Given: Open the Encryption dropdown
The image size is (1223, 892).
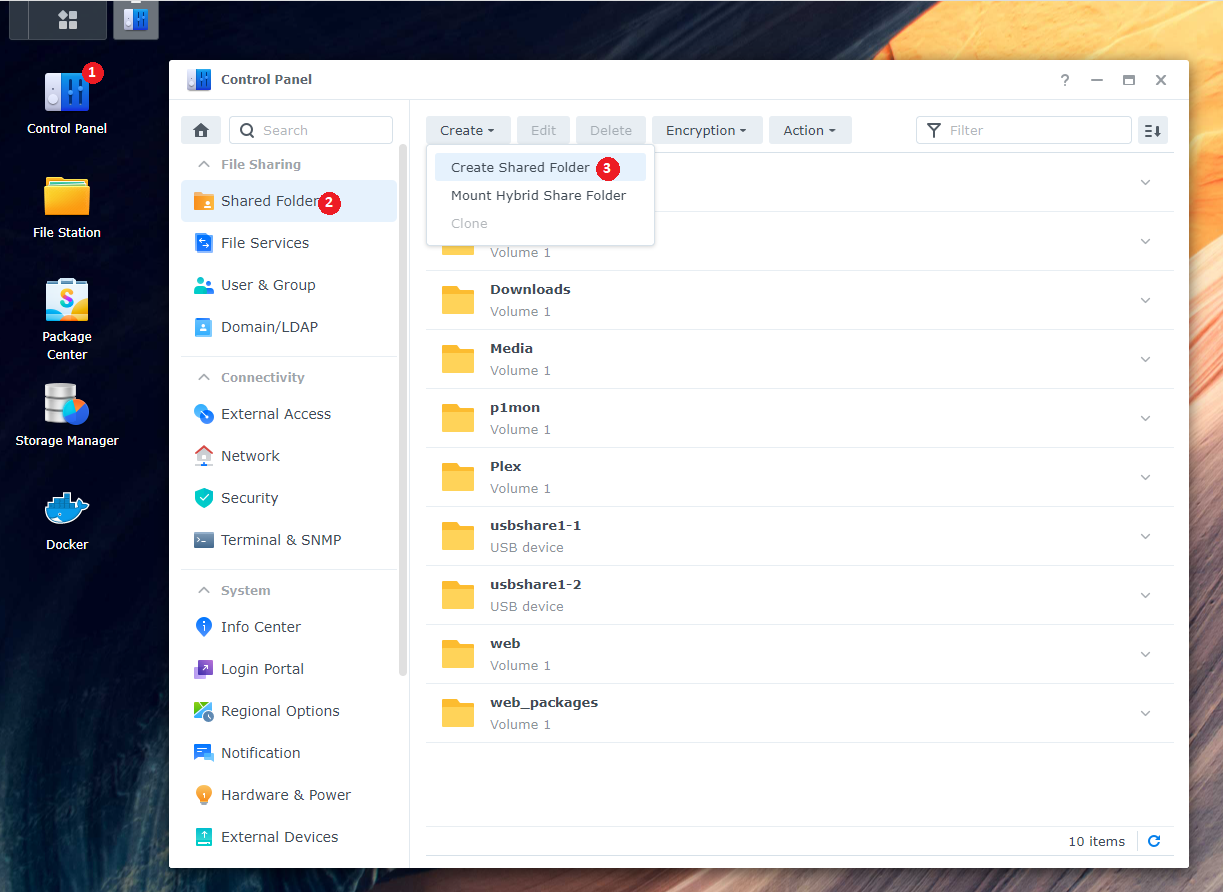Looking at the screenshot, I should 706,130.
